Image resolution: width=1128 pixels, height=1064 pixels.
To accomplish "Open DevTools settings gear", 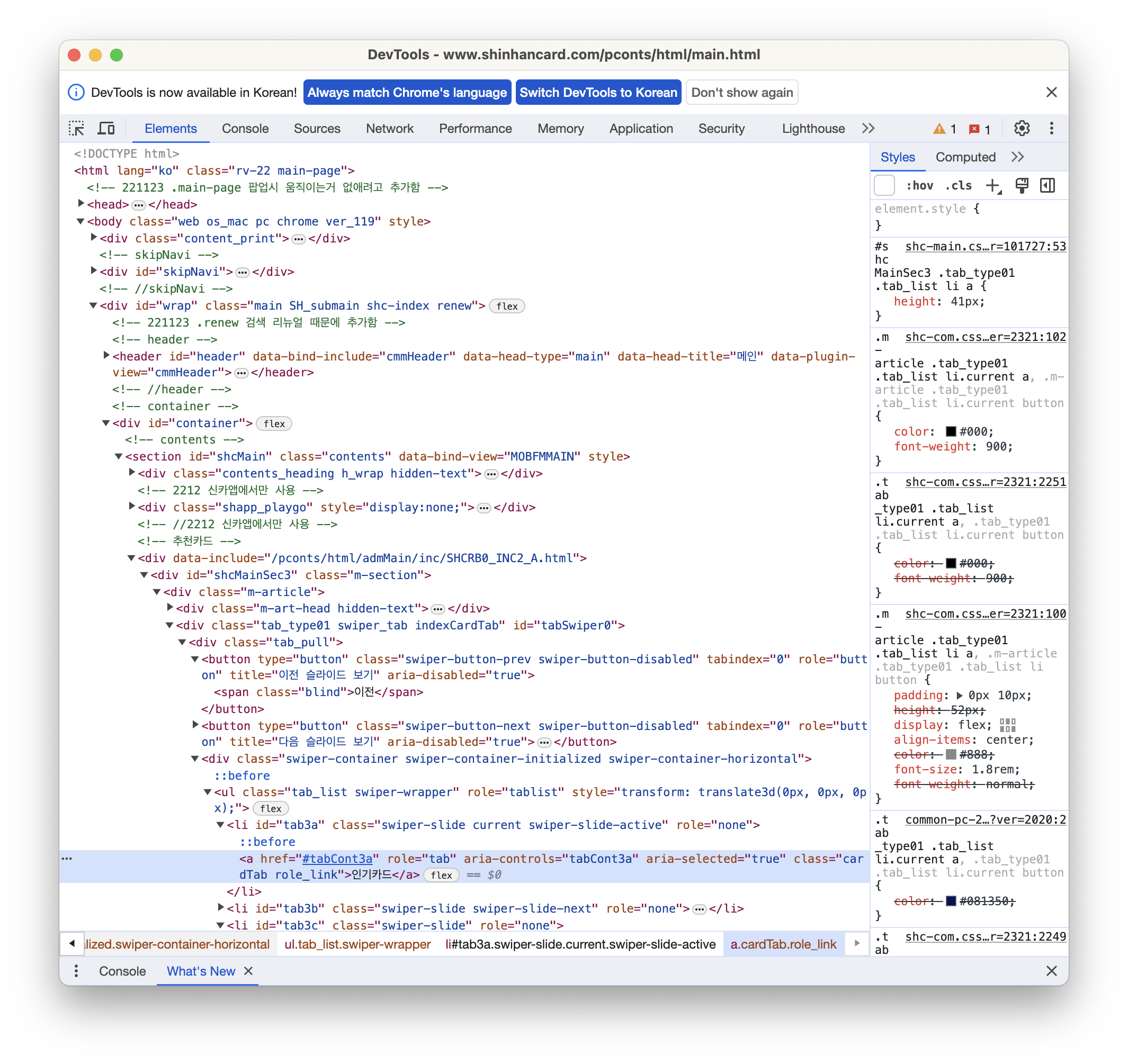I will [x=1022, y=129].
